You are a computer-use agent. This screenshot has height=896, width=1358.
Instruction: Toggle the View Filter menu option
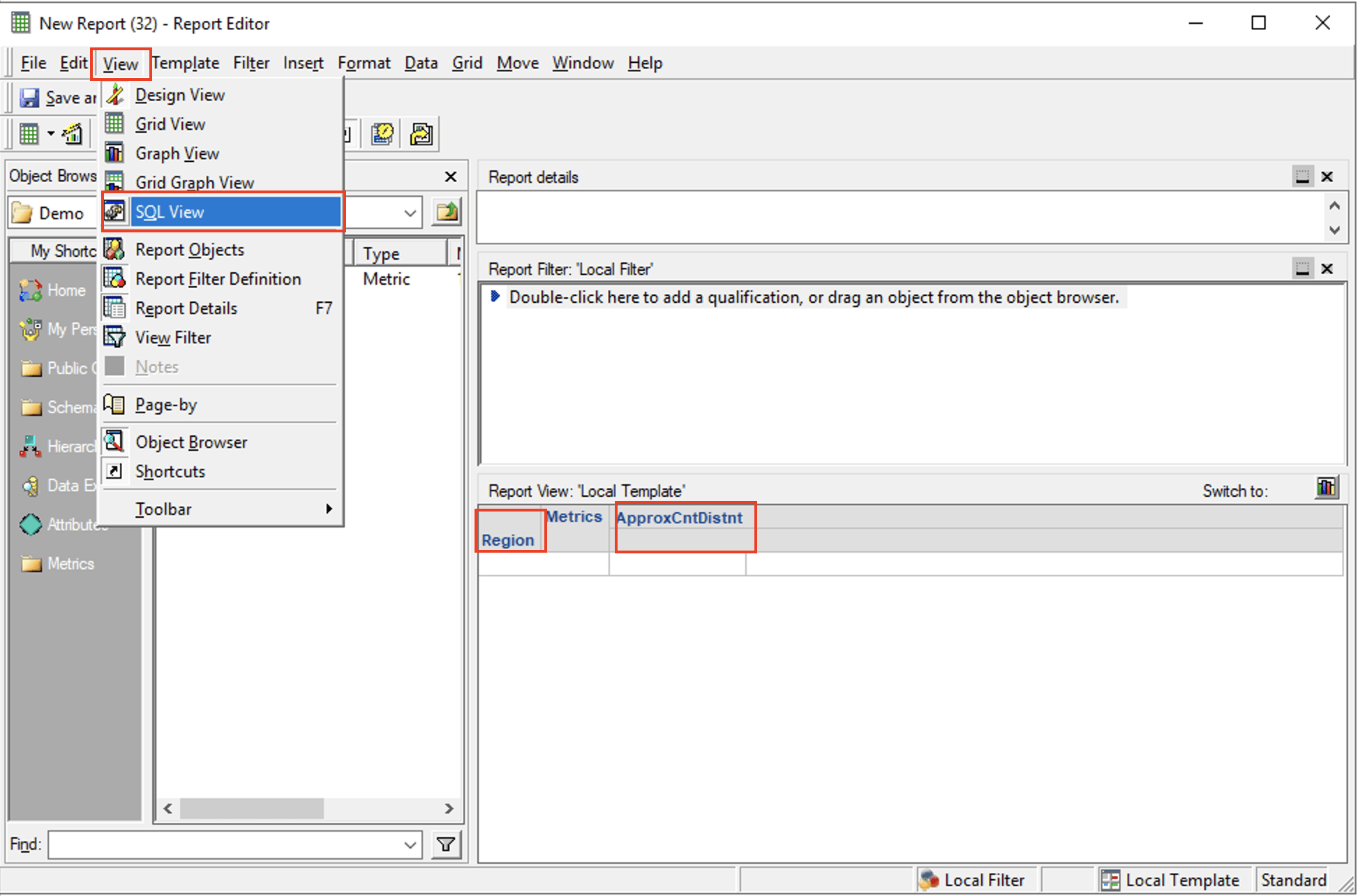tap(173, 338)
